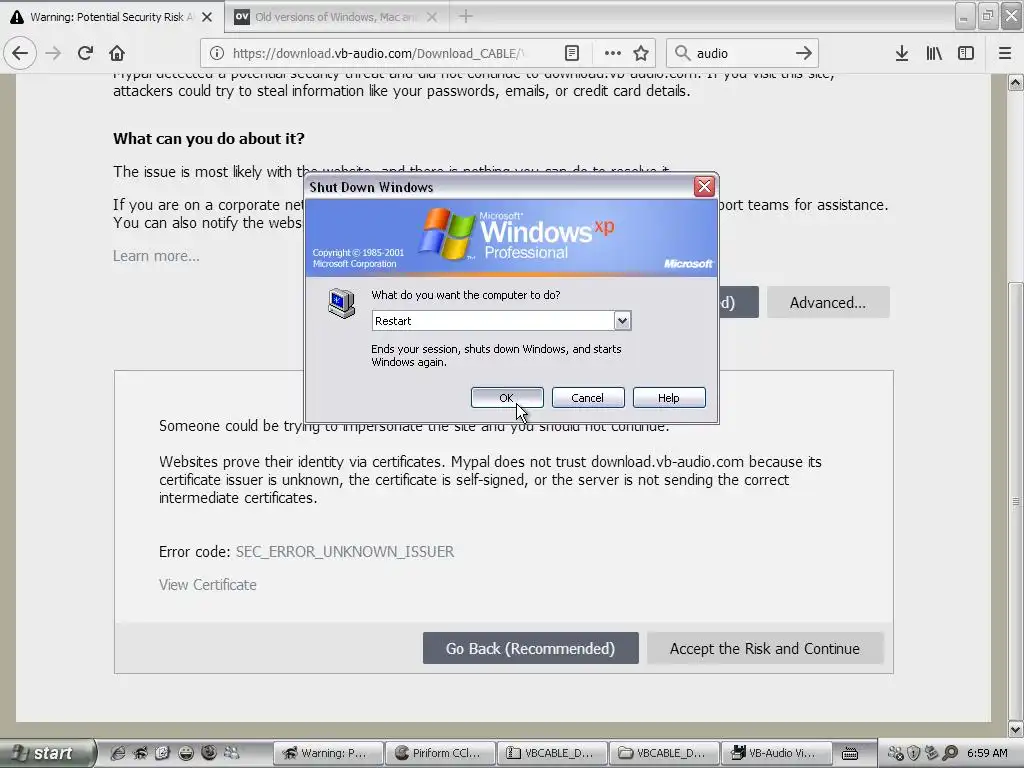1024x768 pixels.
Task: Open a new tab with plus icon
Action: [x=466, y=16]
